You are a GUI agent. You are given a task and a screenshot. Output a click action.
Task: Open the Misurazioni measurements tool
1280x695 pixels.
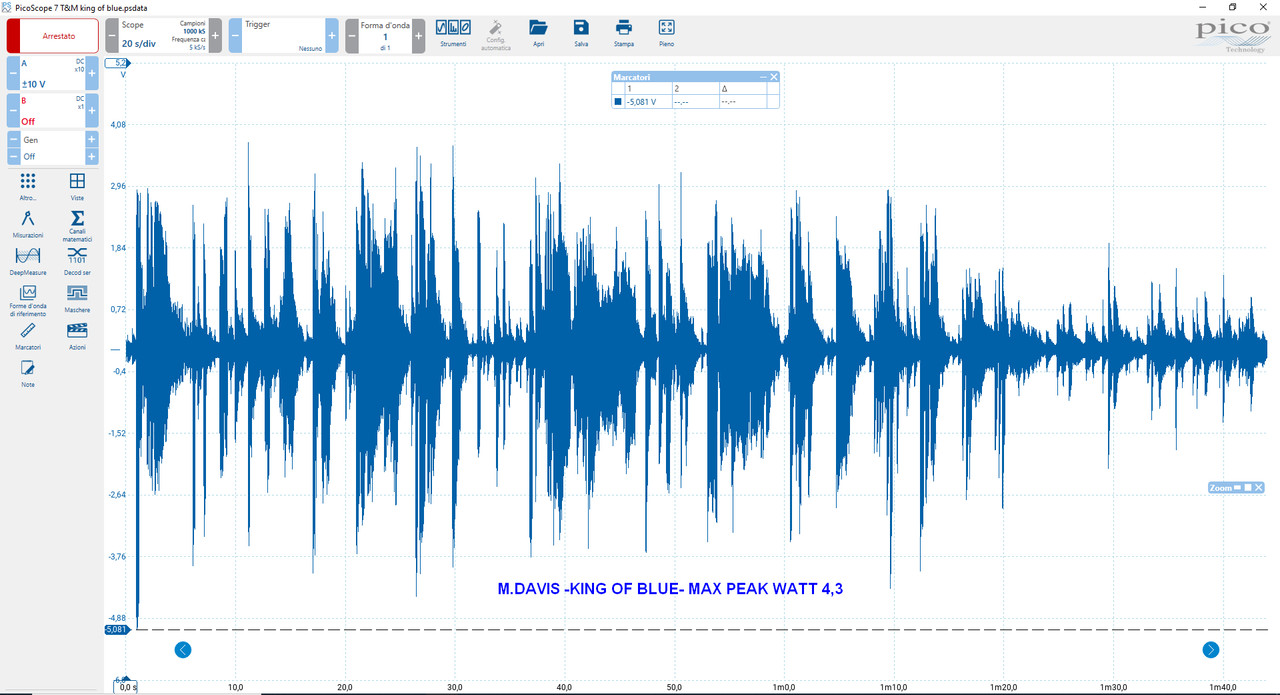click(x=28, y=224)
